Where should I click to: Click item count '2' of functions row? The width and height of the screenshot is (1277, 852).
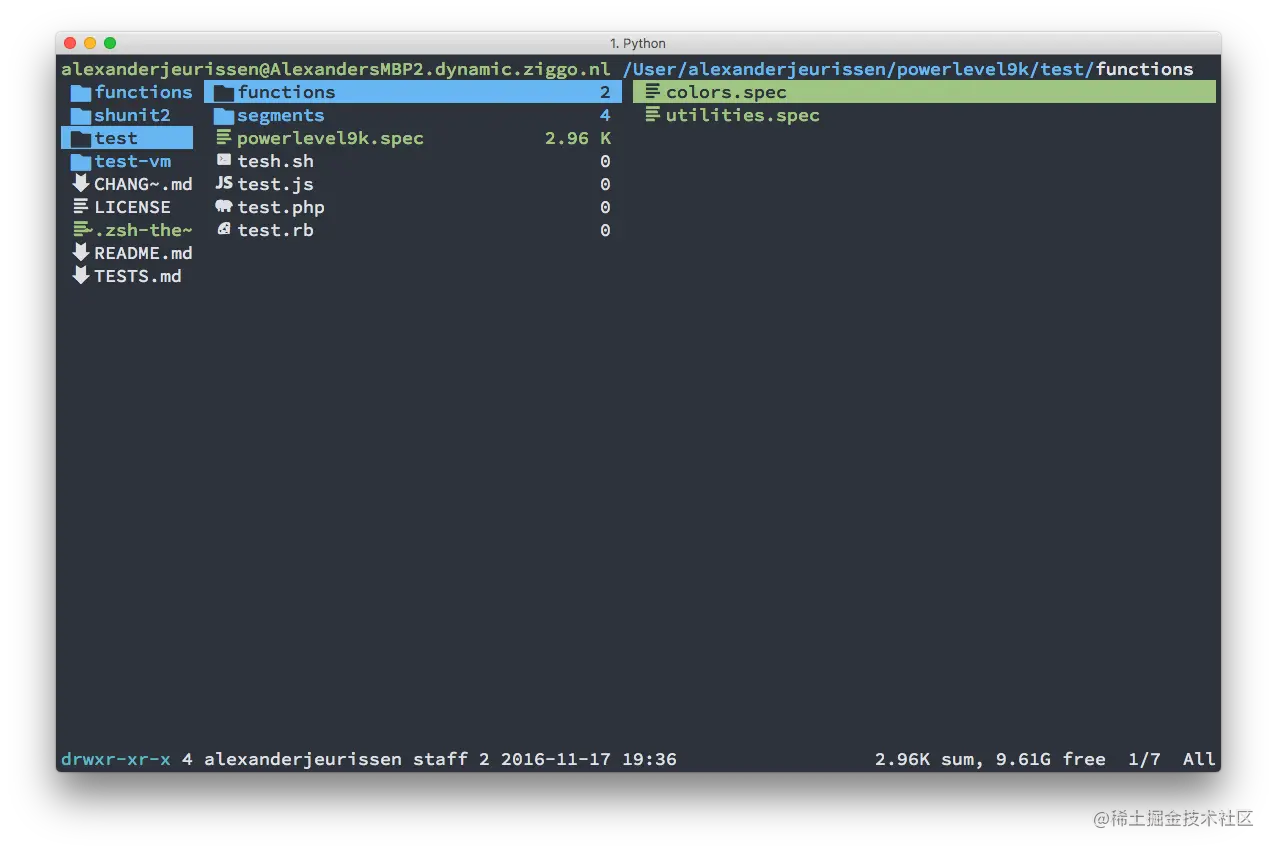pos(605,92)
